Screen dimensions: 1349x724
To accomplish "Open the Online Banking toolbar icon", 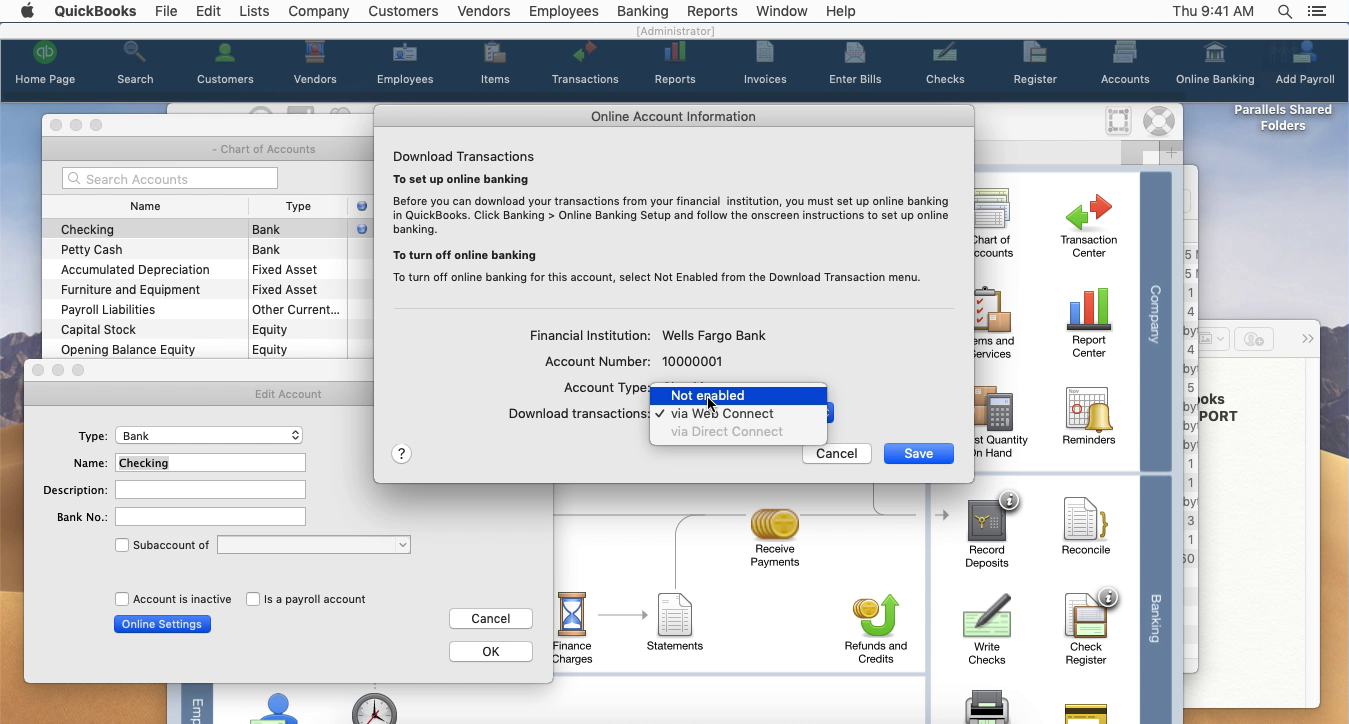I will pos(1215,63).
